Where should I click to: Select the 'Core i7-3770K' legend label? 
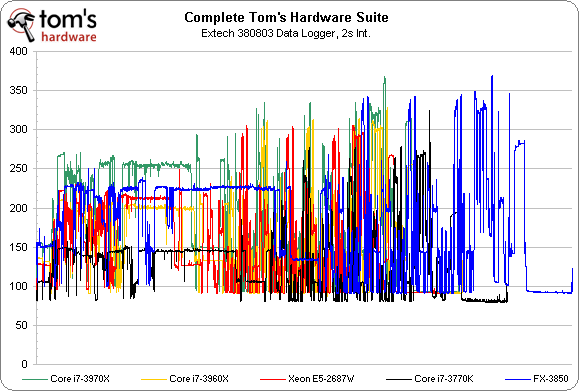tap(444, 379)
